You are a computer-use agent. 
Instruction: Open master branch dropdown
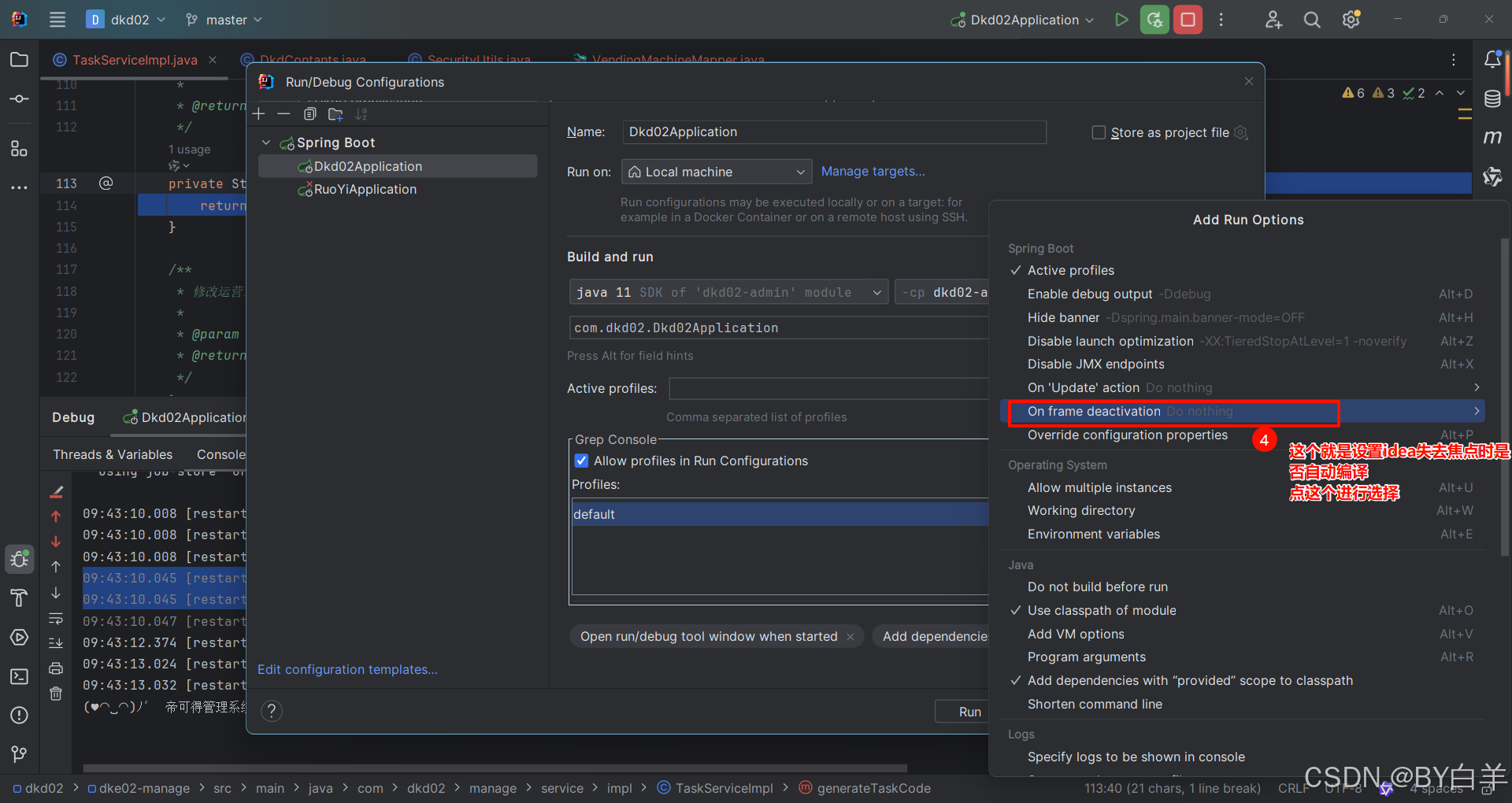click(224, 20)
